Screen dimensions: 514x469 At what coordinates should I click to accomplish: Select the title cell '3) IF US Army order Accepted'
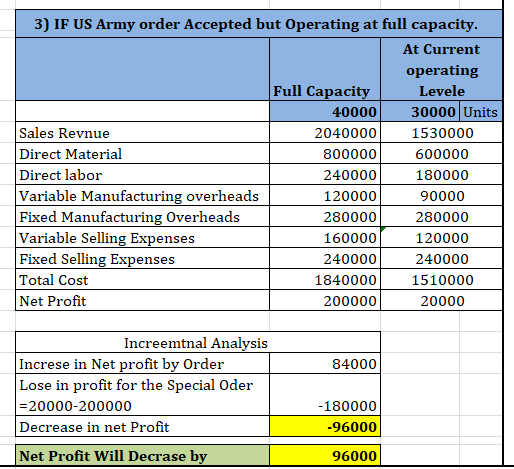pos(259,24)
